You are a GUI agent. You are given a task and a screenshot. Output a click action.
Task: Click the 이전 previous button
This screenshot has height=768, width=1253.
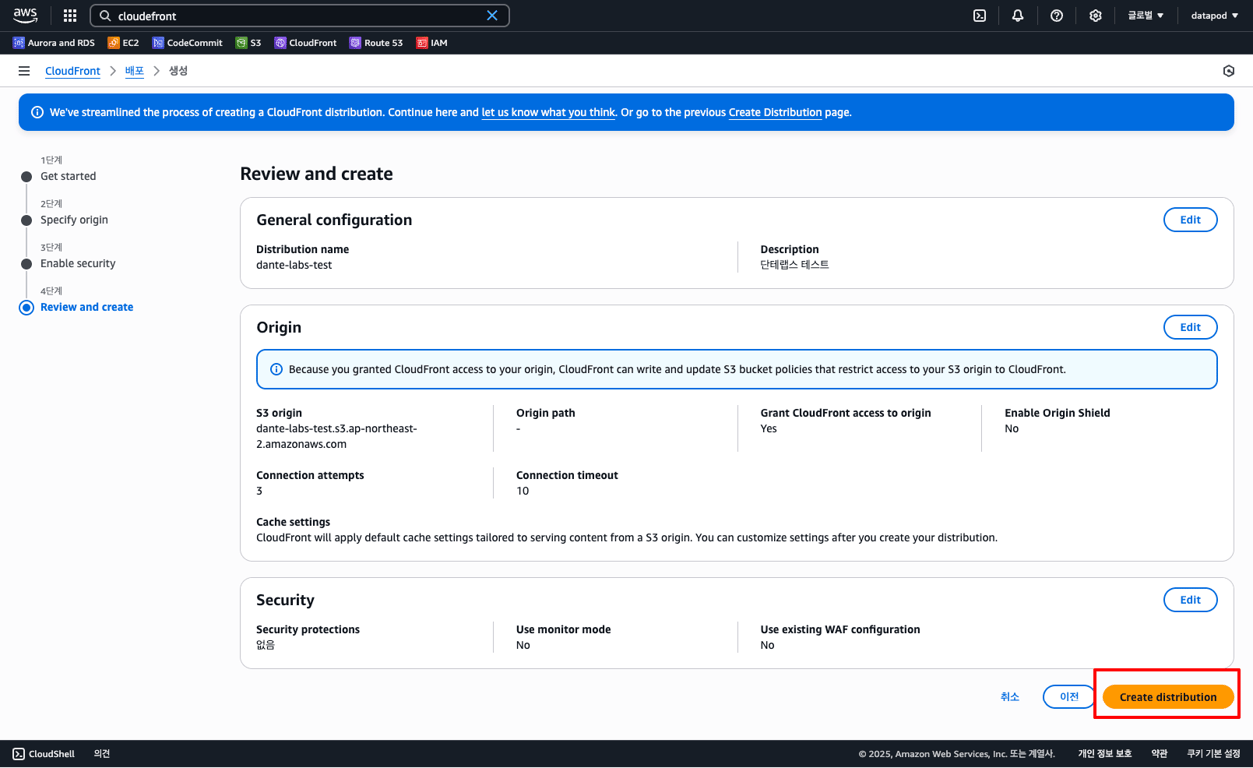point(1069,697)
